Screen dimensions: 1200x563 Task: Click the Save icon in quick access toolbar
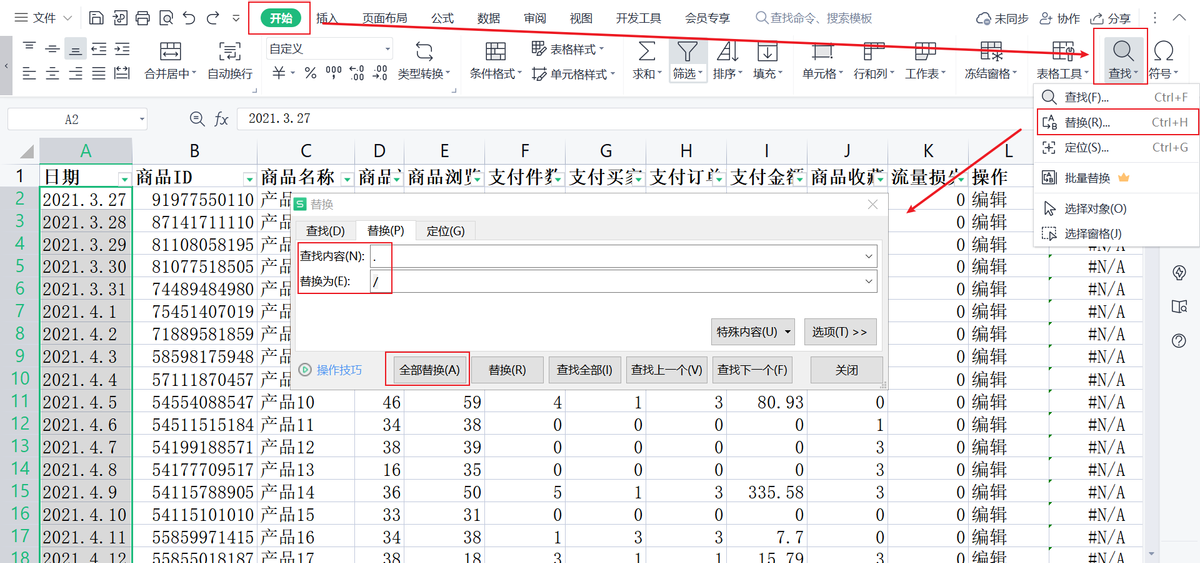click(x=95, y=18)
